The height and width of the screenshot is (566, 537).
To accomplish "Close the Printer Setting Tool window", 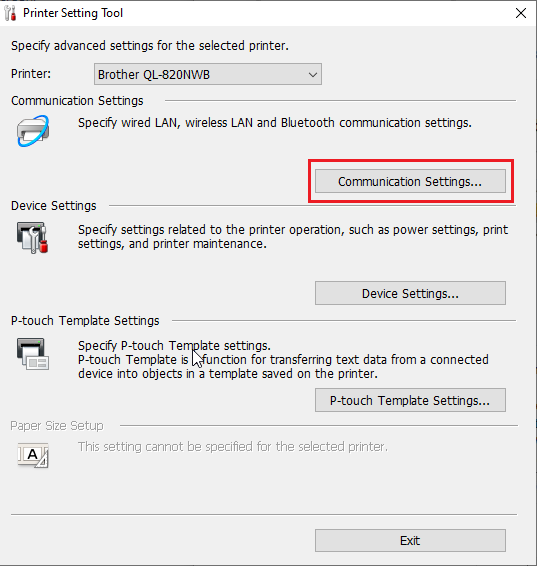I will (x=521, y=13).
